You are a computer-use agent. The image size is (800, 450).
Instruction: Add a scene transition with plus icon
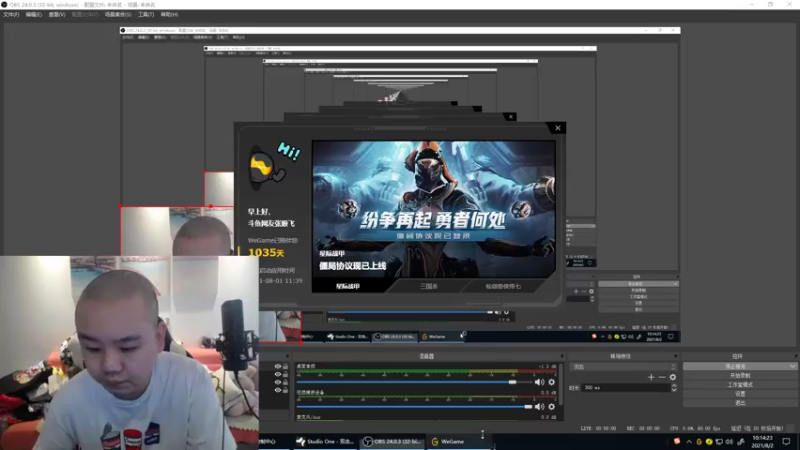coord(651,377)
